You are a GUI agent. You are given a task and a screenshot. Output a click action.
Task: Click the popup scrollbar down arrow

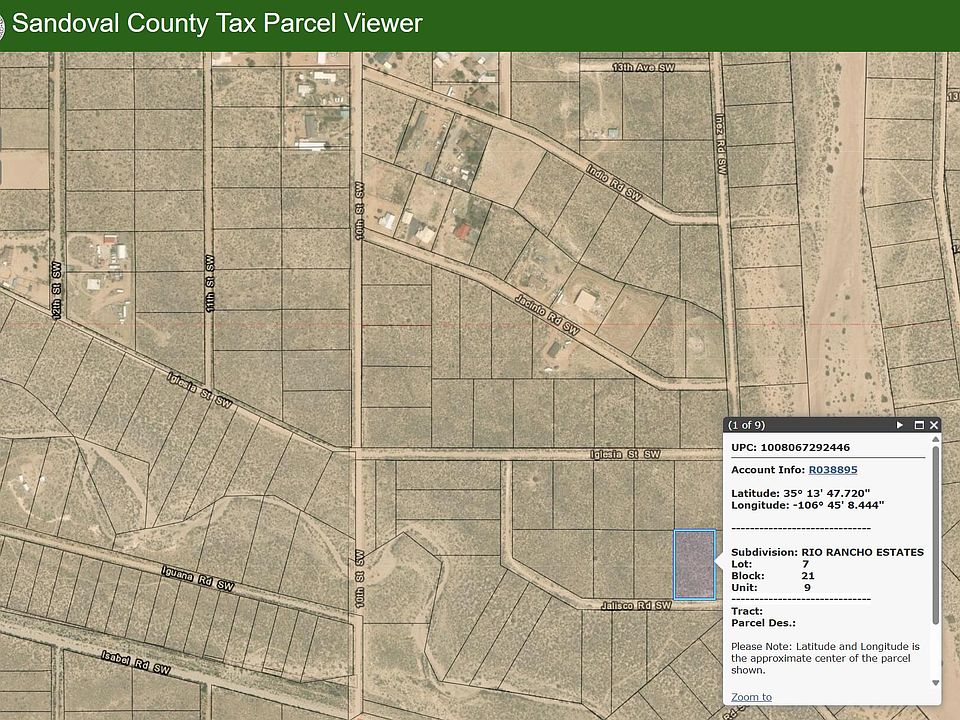tap(936, 683)
